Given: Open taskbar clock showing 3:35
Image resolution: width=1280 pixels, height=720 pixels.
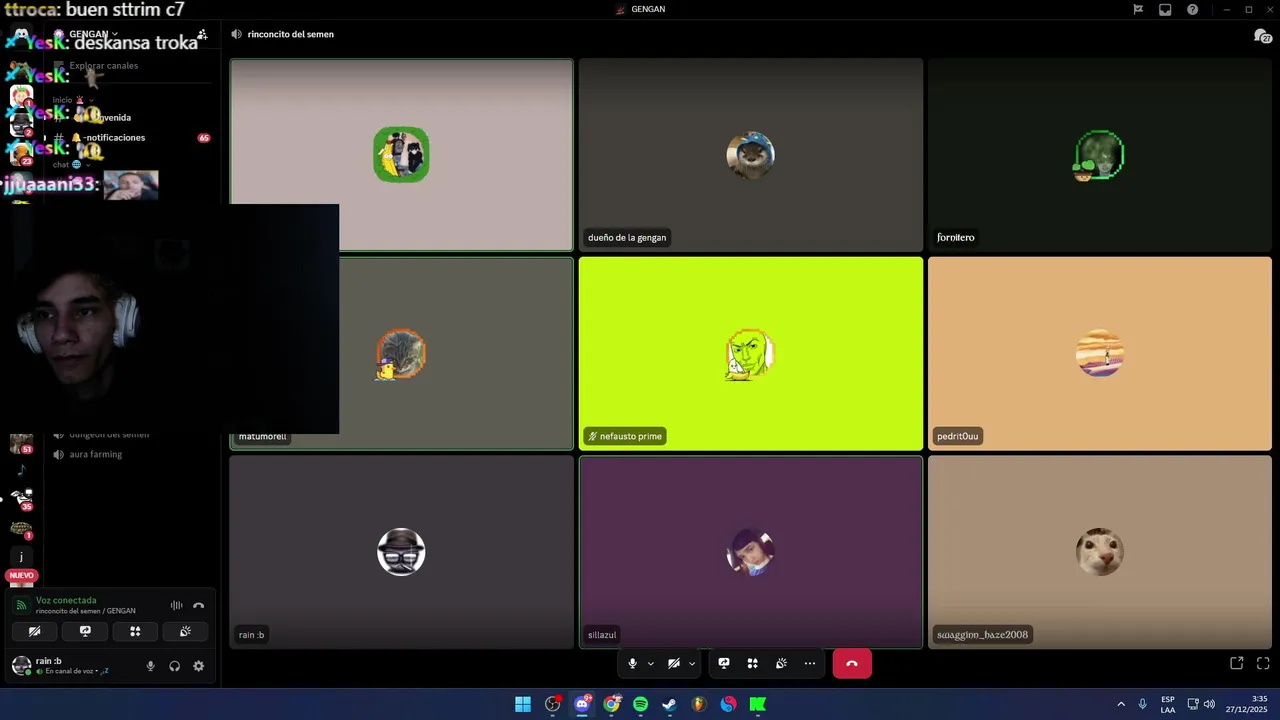Looking at the screenshot, I should 1247,704.
